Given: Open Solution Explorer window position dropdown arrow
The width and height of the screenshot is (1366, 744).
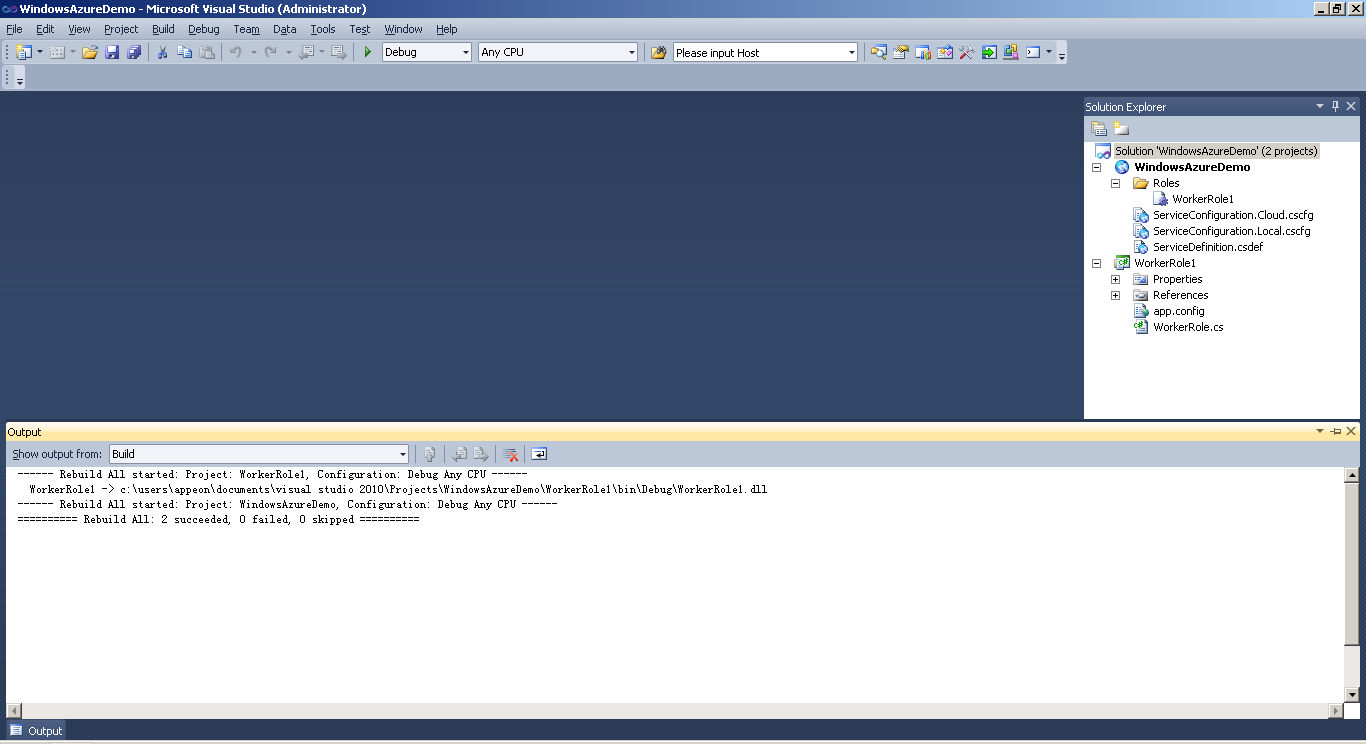Looking at the screenshot, I should click(x=1319, y=106).
